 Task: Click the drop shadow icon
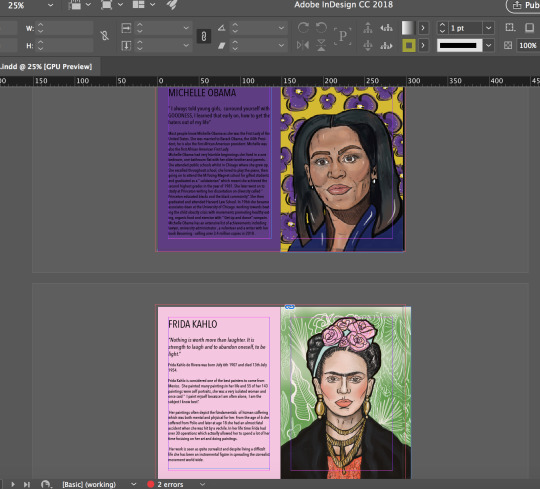point(529,28)
